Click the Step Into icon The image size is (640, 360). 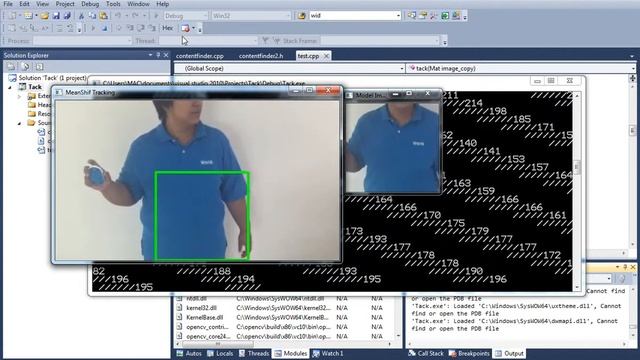pyautogui.click(x=130, y=28)
